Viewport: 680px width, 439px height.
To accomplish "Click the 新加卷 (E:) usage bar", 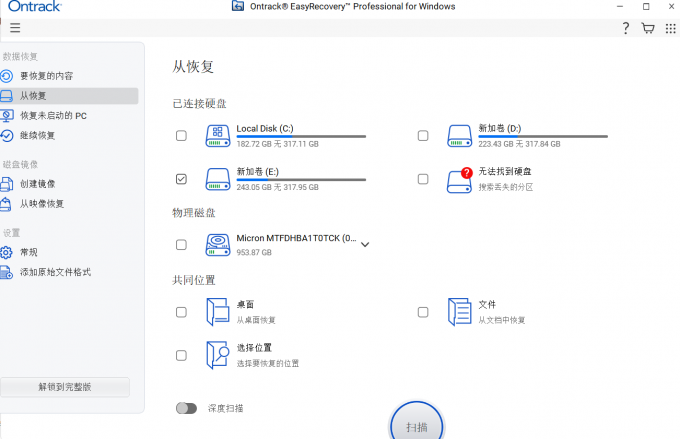I will point(301,180).
